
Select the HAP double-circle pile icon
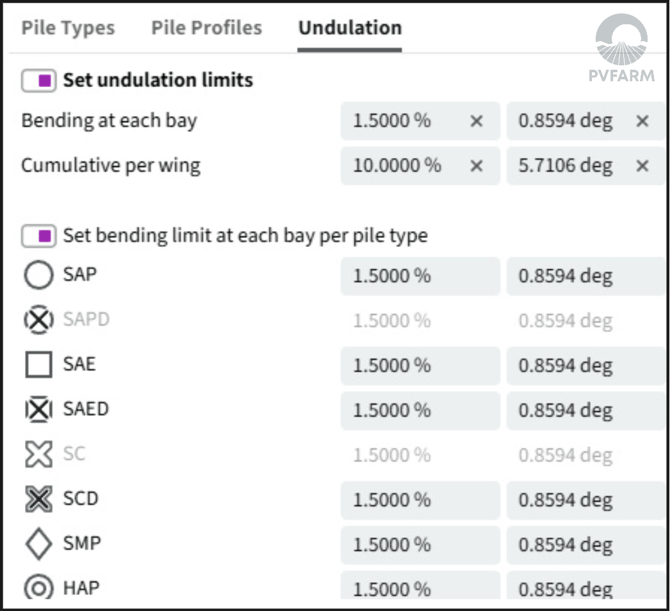(38, 588)
